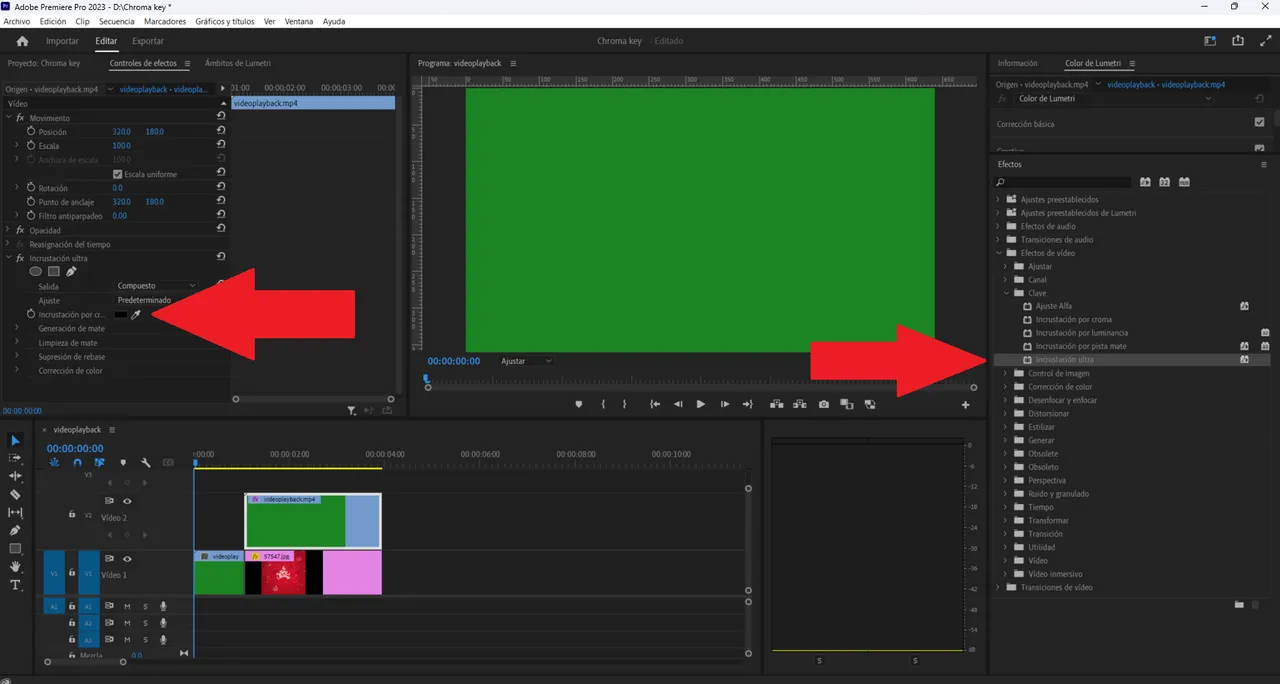Export frame with camera icon
Viewport: 1280px width, 684px height.
[823, 404]
